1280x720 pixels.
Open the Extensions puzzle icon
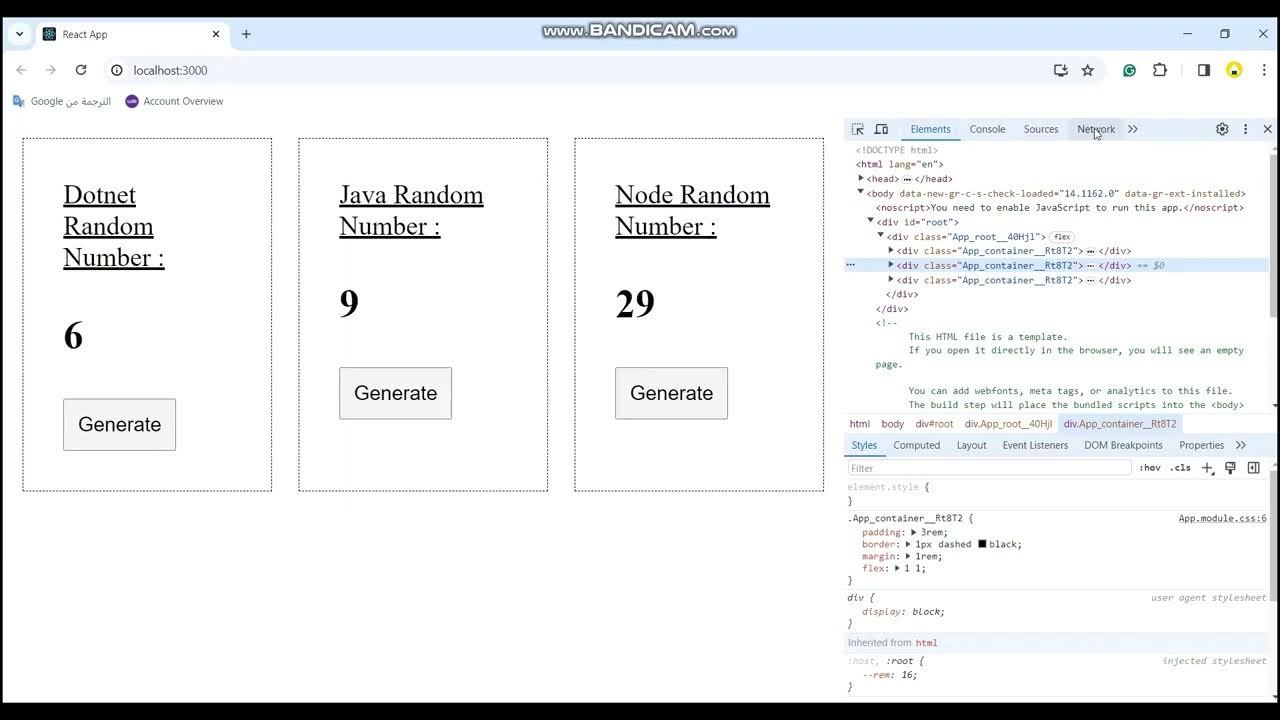[1160, 70]
